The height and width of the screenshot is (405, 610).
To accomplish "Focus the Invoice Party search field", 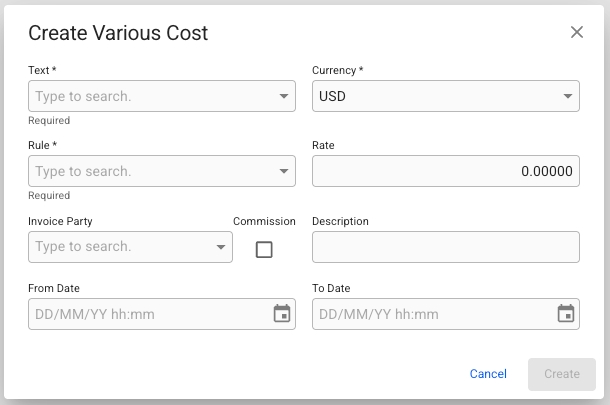I will tap(120, 247).
